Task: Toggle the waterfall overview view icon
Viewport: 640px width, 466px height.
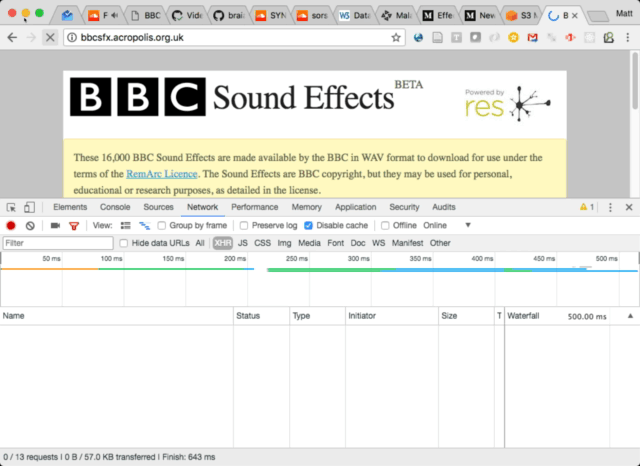Action: (x=144, y=225)
